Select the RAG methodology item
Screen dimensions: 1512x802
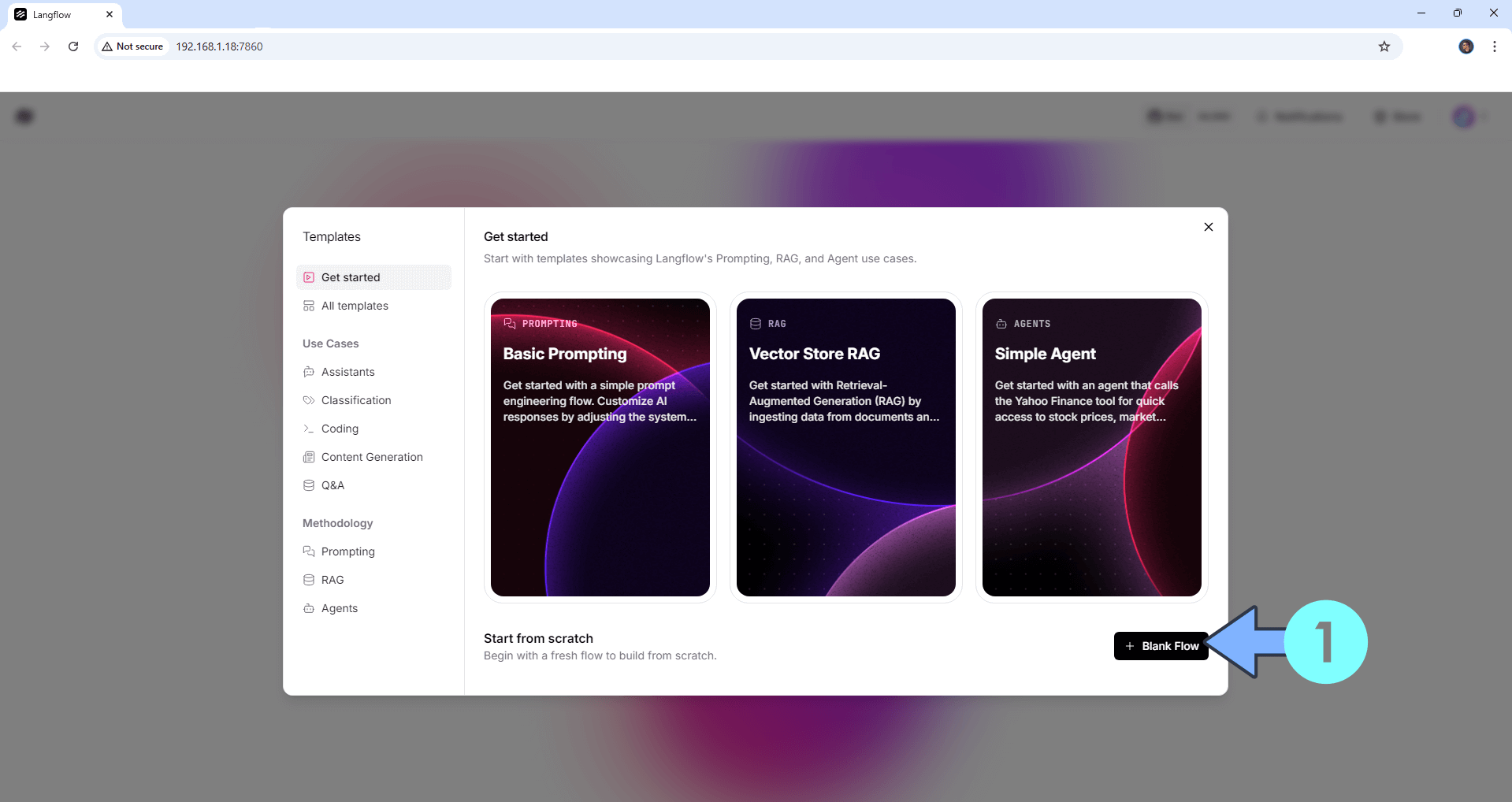point(373,580)
